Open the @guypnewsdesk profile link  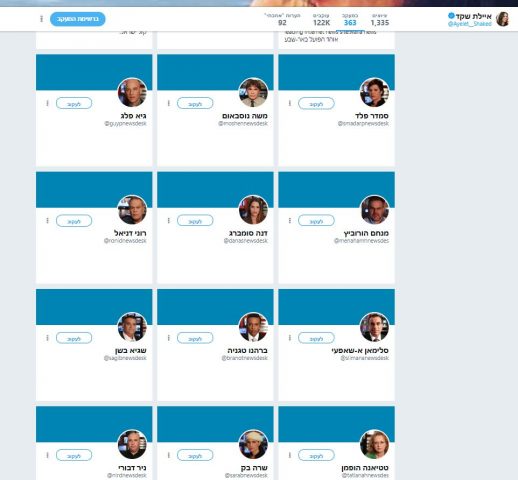click(125, 124)
